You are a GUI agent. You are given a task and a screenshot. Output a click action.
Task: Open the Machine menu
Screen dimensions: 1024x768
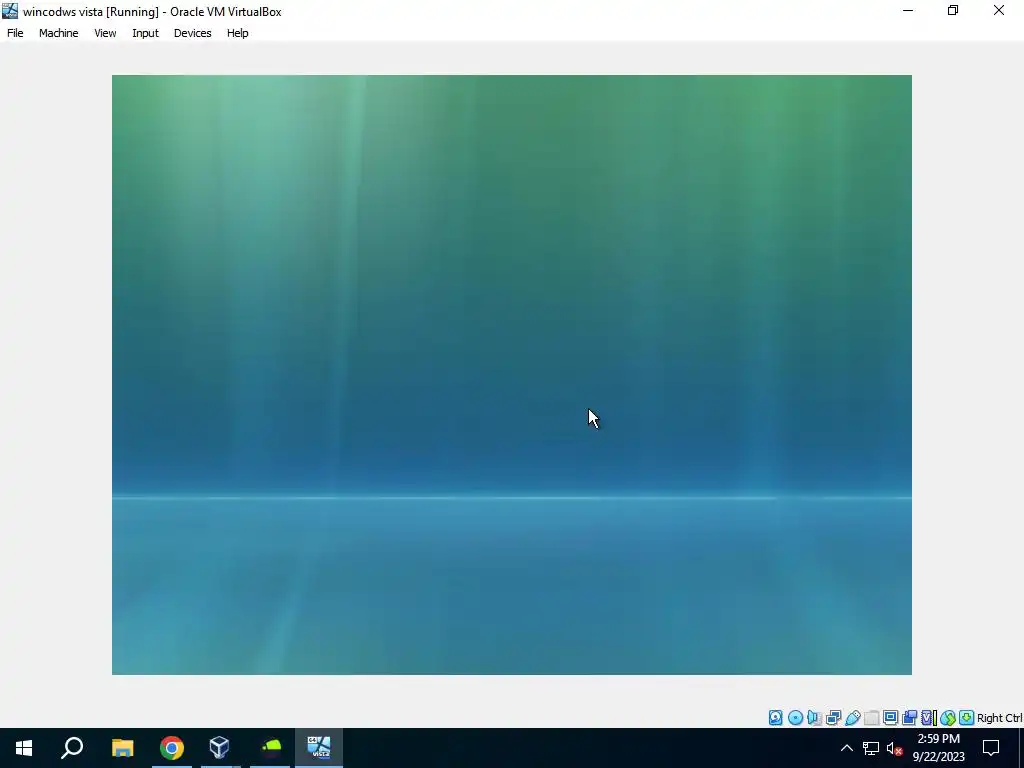59,33
